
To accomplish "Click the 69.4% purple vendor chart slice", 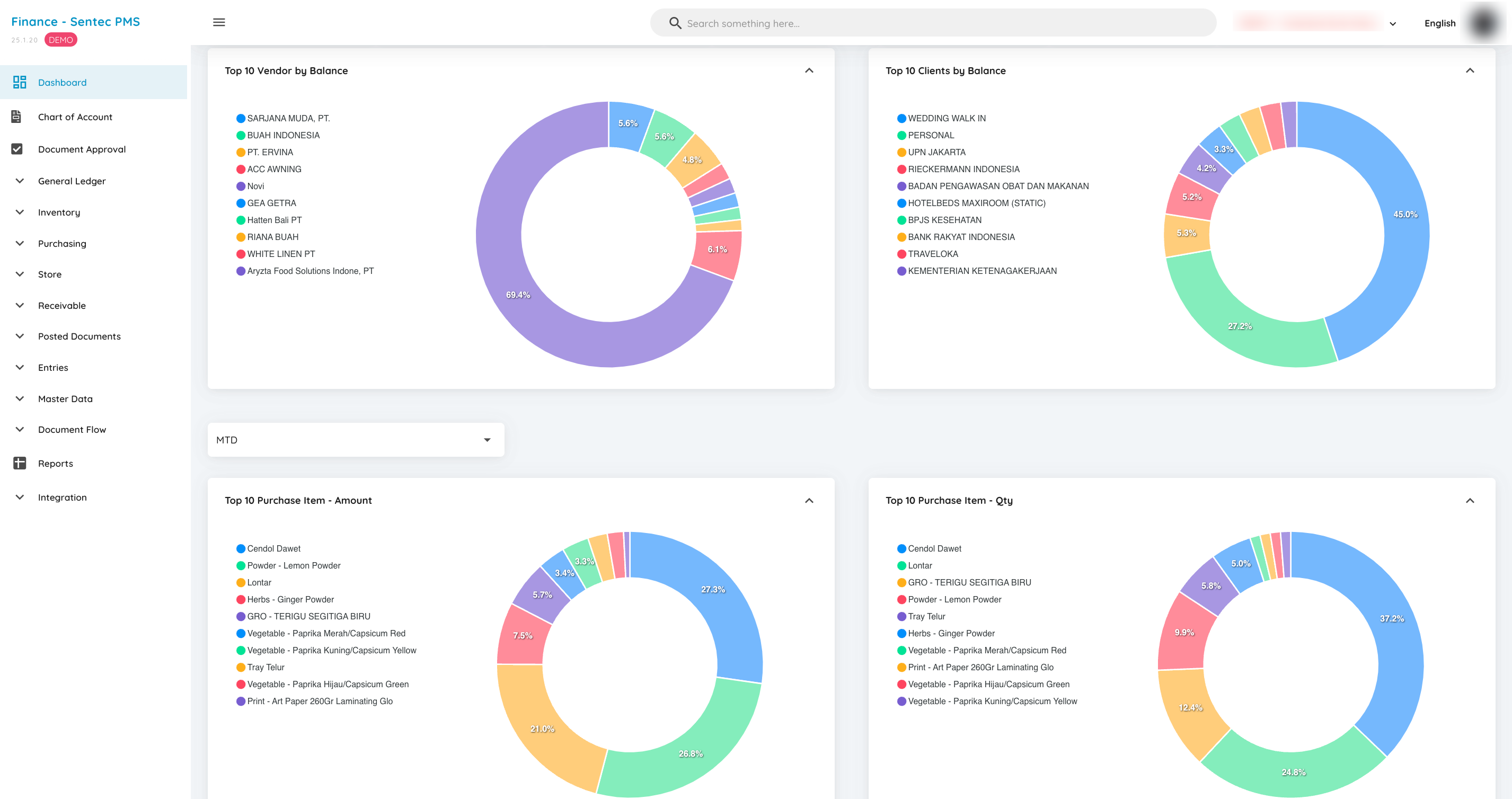I will (518, 295).
